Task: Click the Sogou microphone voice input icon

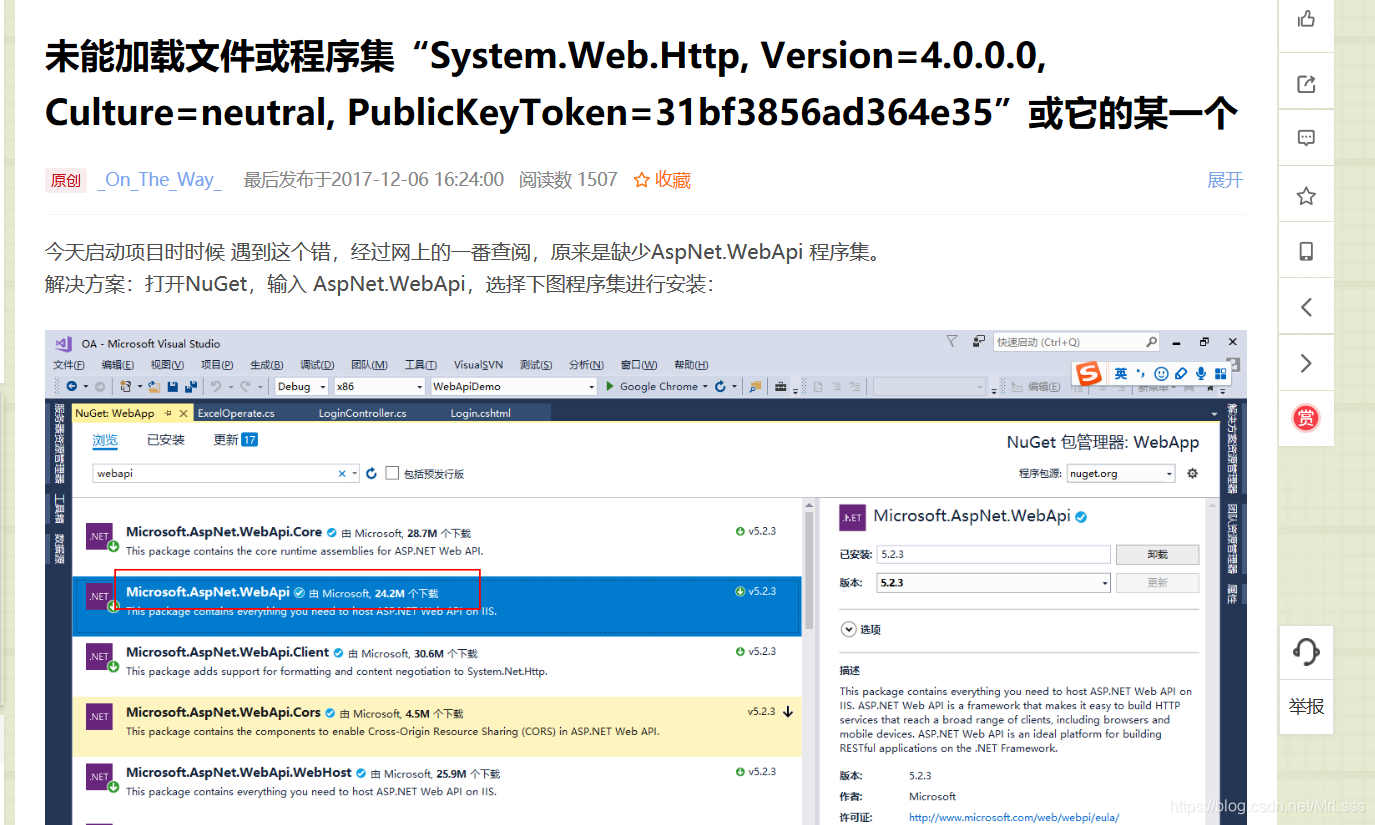Action: [x=1200, y=373]
